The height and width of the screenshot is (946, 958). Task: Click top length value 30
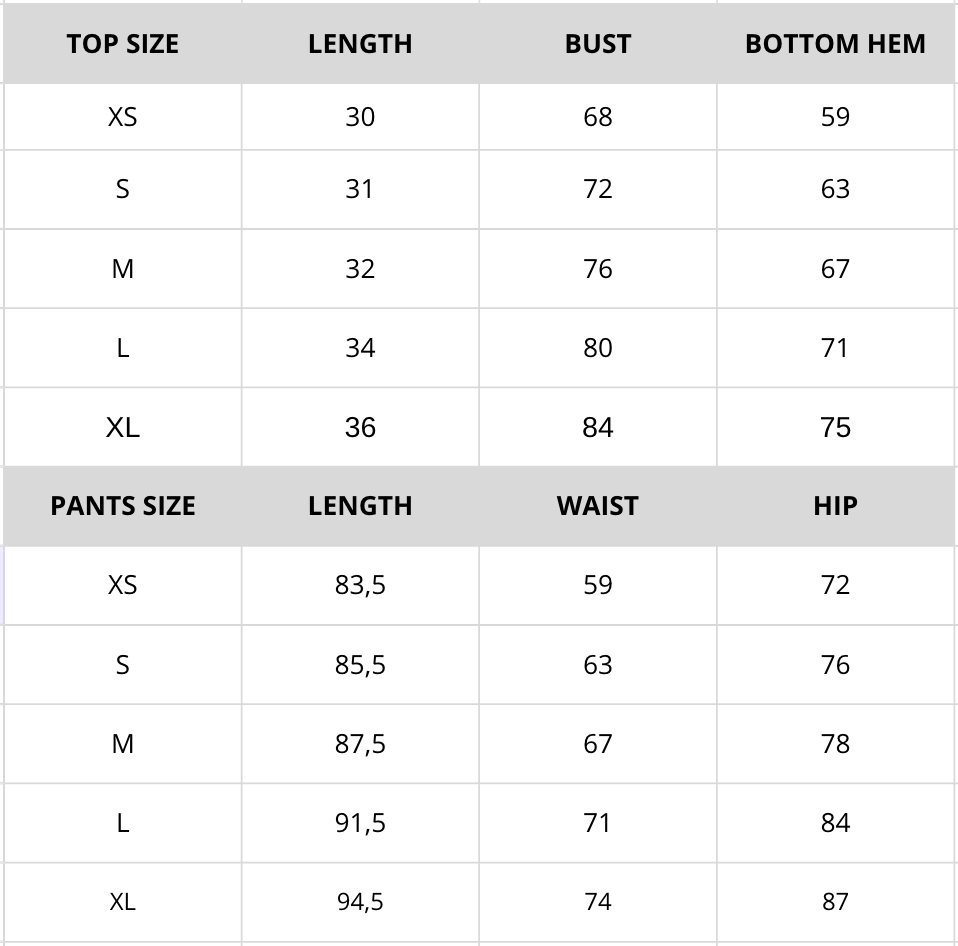point(360,117)
